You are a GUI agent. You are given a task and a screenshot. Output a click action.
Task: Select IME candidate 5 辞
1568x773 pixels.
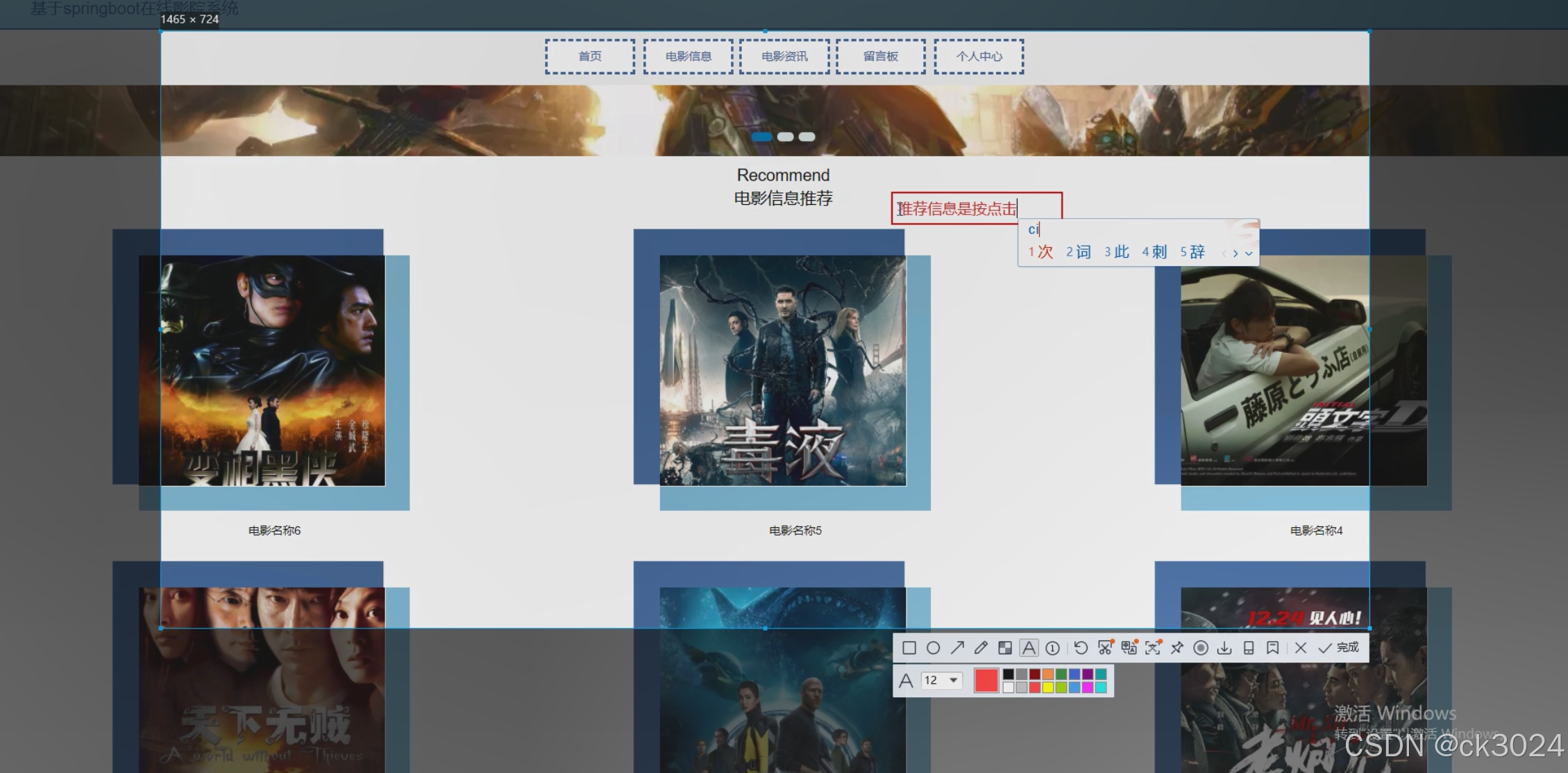coord(1192,252)
